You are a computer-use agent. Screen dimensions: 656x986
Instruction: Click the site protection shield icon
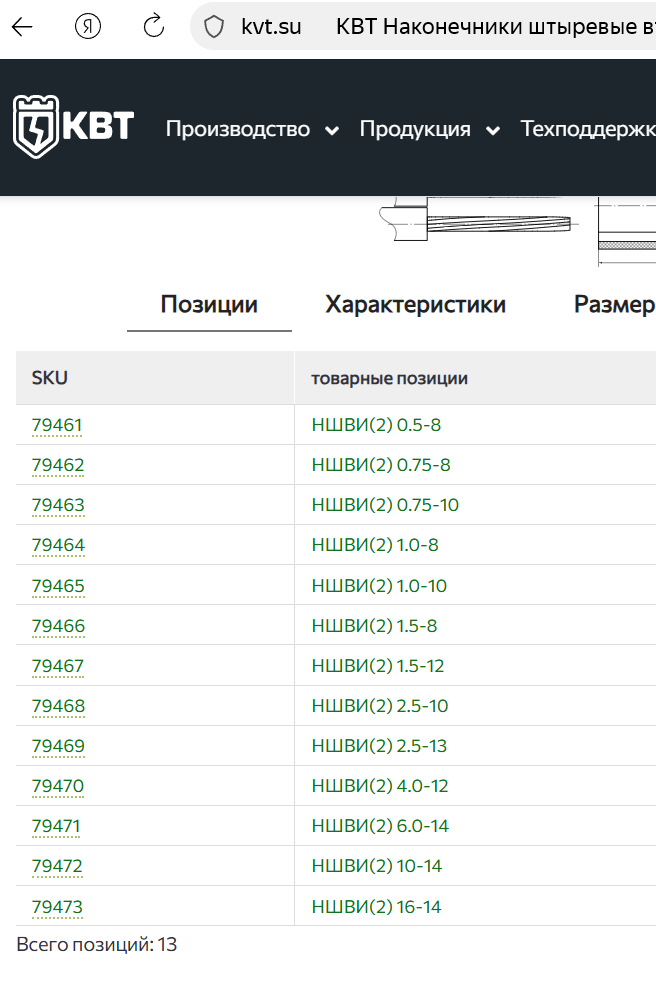[x=214, y=27]
